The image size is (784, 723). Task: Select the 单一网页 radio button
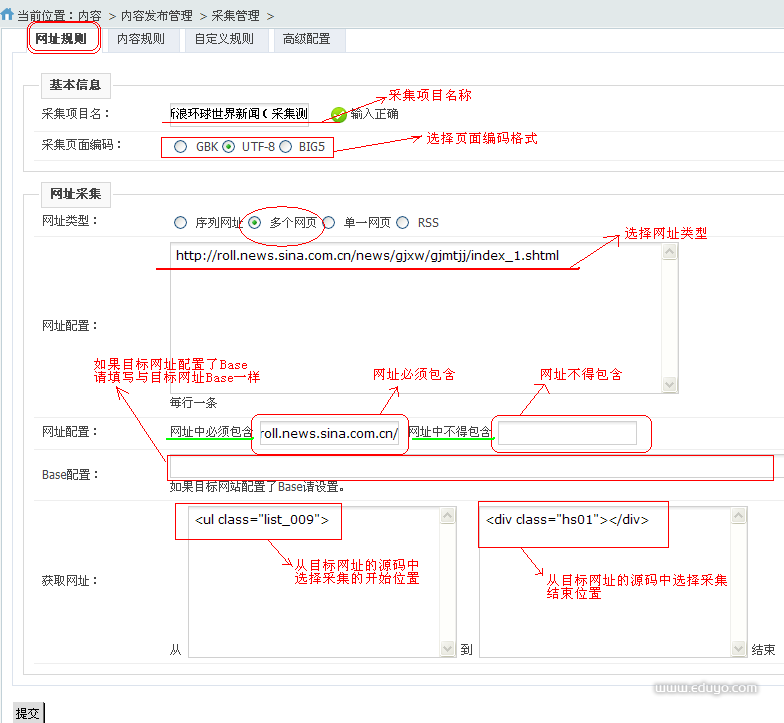coord(329,223)
